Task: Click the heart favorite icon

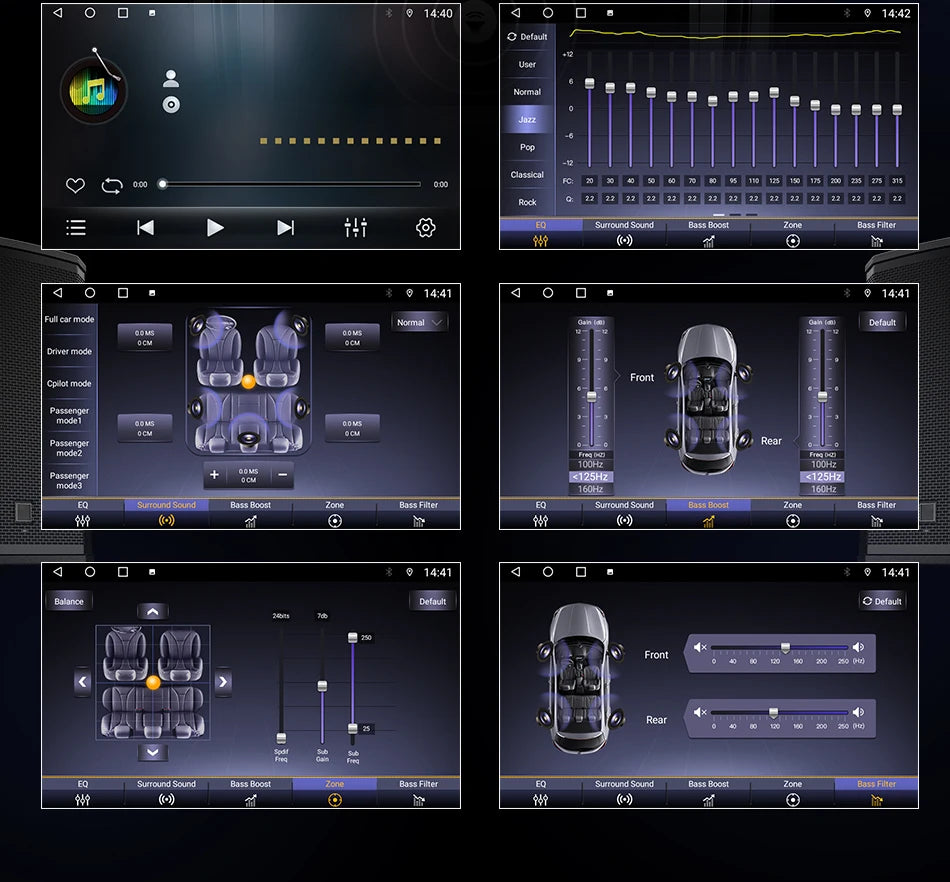Action: [75, 185]
